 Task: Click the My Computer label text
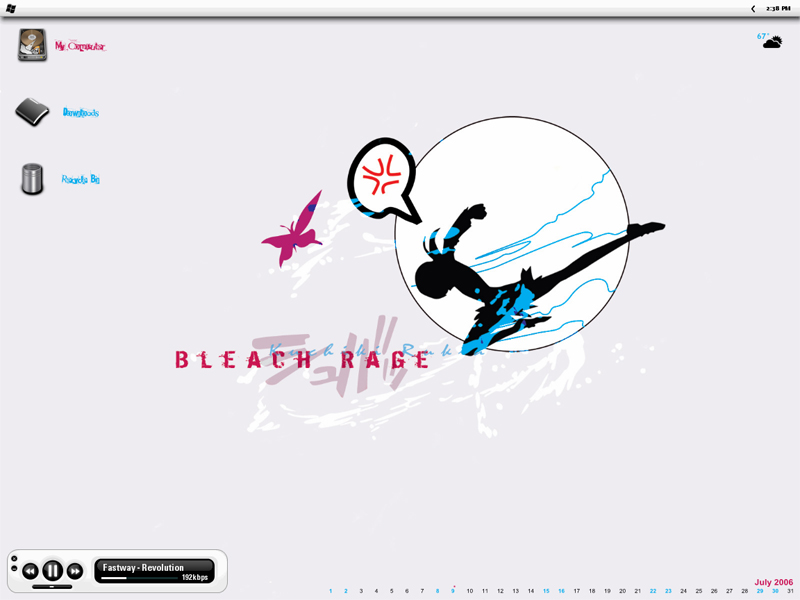(80, 46)
